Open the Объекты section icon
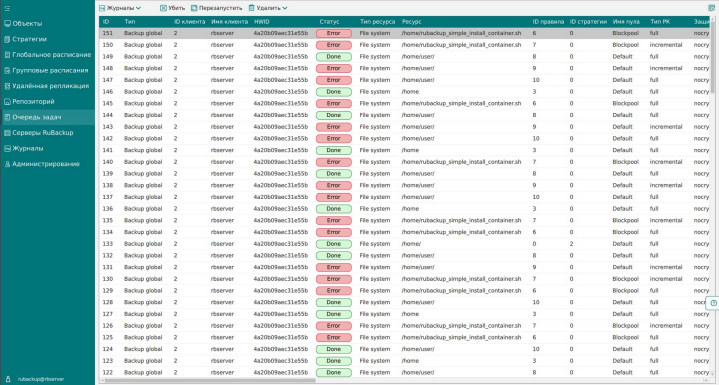Screen dimensions: 719x385 [7, 24]
